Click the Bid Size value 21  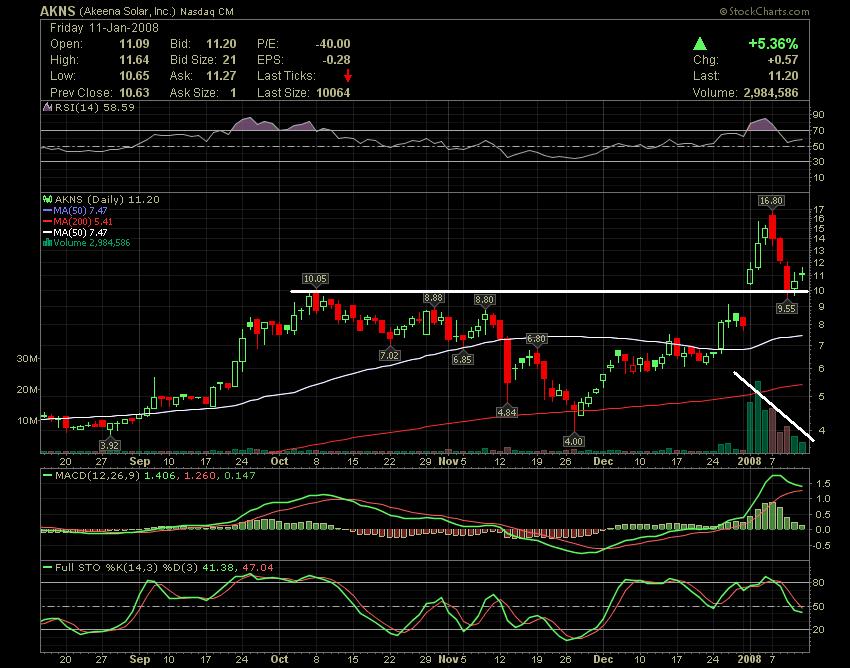coord(229,60)
